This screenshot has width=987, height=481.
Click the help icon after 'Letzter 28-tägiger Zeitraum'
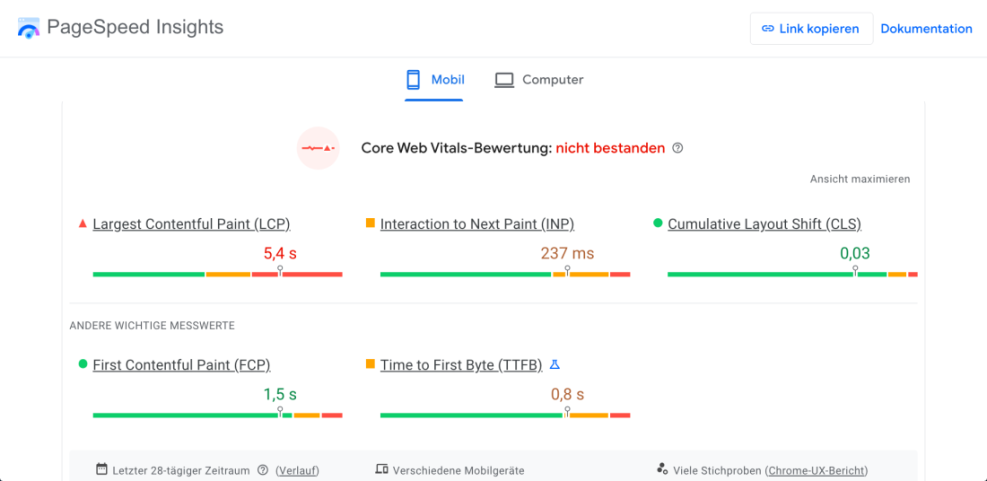tap(263, 470)
